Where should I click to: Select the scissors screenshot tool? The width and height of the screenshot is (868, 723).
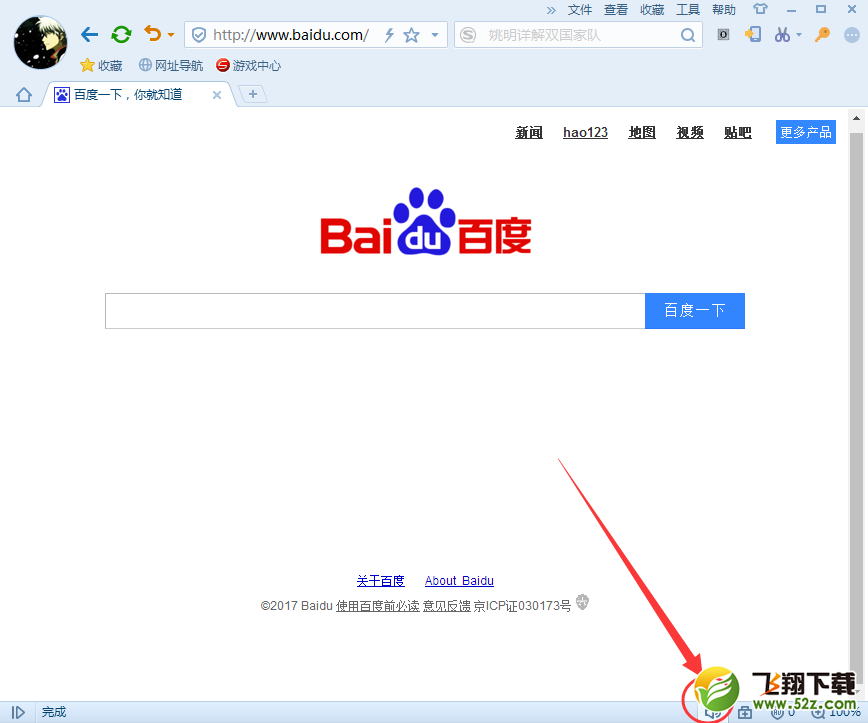[781, 34]
